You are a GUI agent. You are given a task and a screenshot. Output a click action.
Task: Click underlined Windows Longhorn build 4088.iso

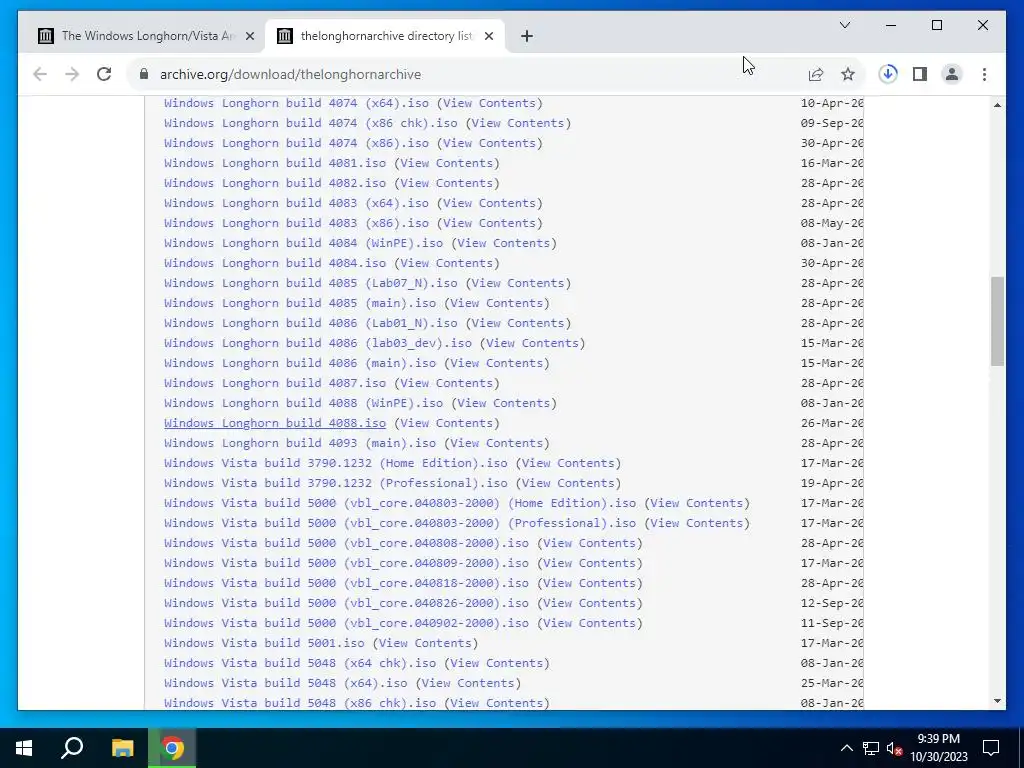click(275, 423)
